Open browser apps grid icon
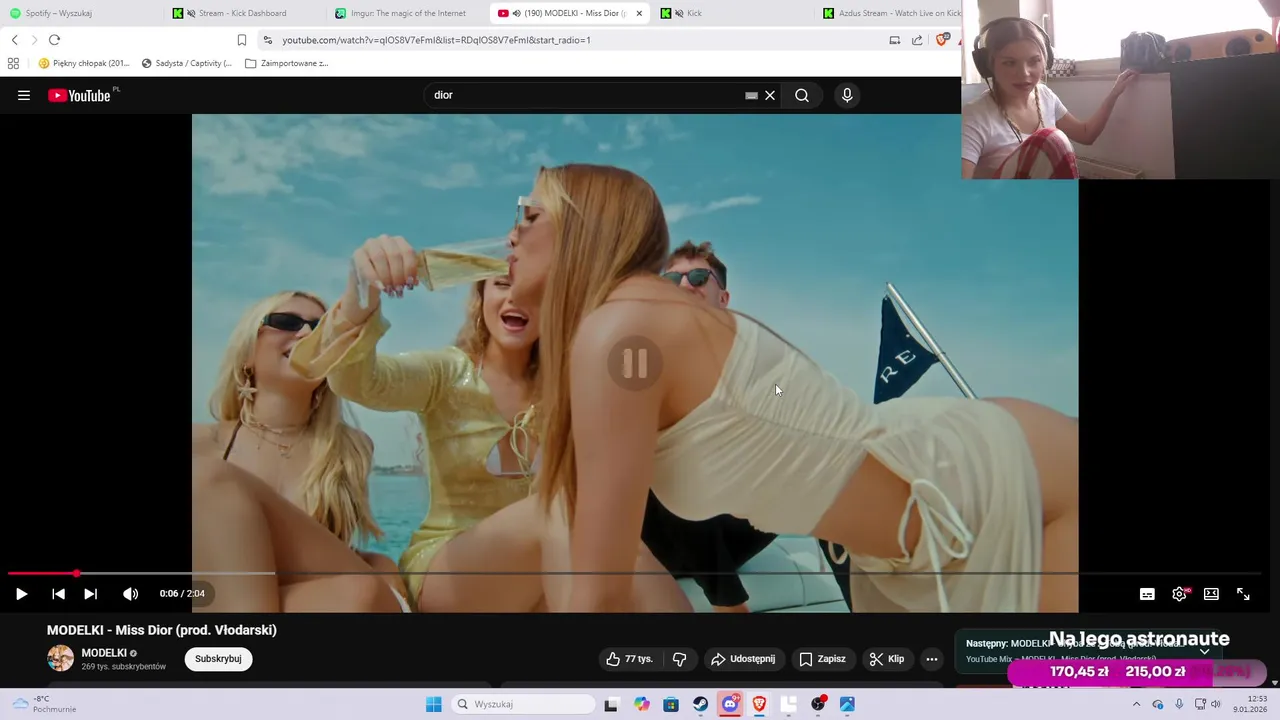This screenshot has width=1280, height=720. coord(13,63)
